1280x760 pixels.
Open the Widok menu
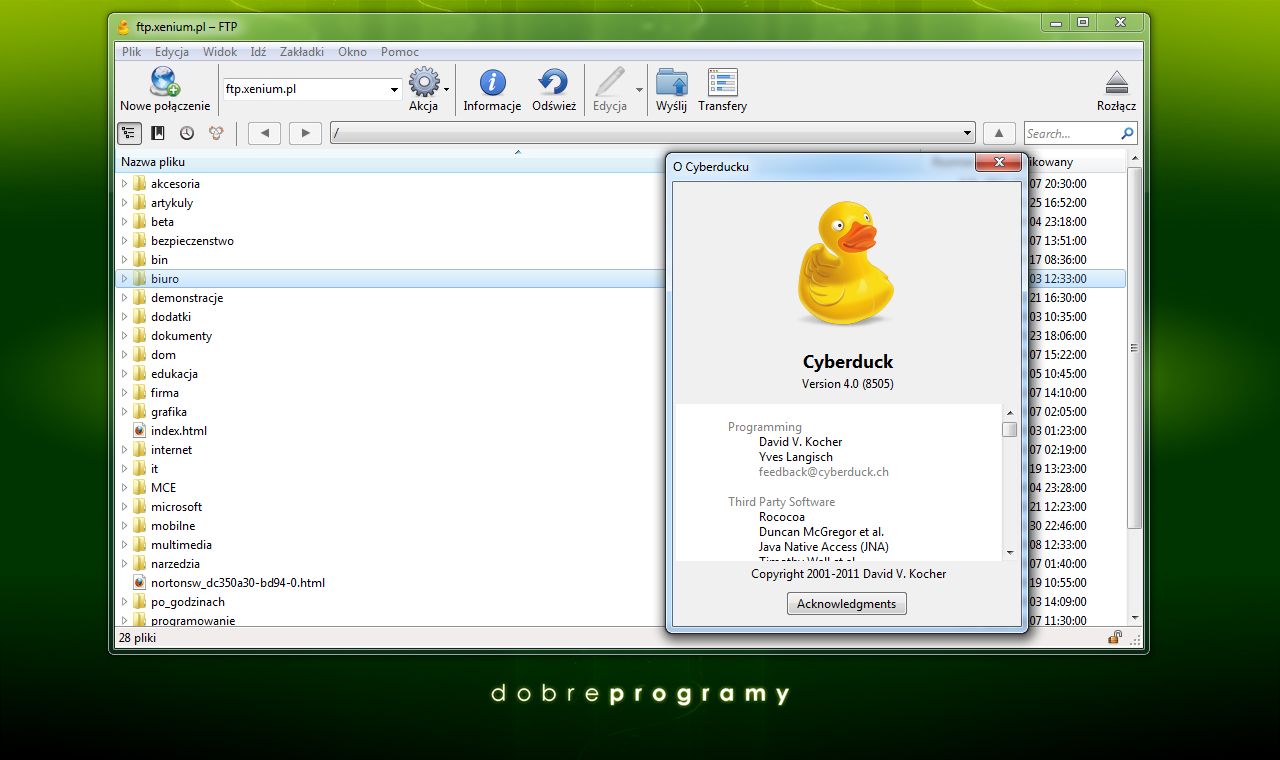pyautogui.click(x=220, y=52)
